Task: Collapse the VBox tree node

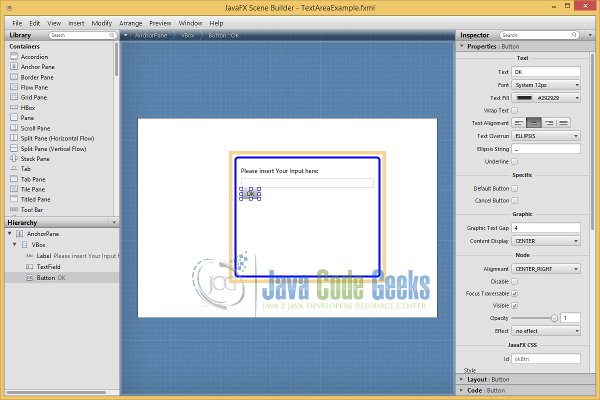Action: pos(15,245)
